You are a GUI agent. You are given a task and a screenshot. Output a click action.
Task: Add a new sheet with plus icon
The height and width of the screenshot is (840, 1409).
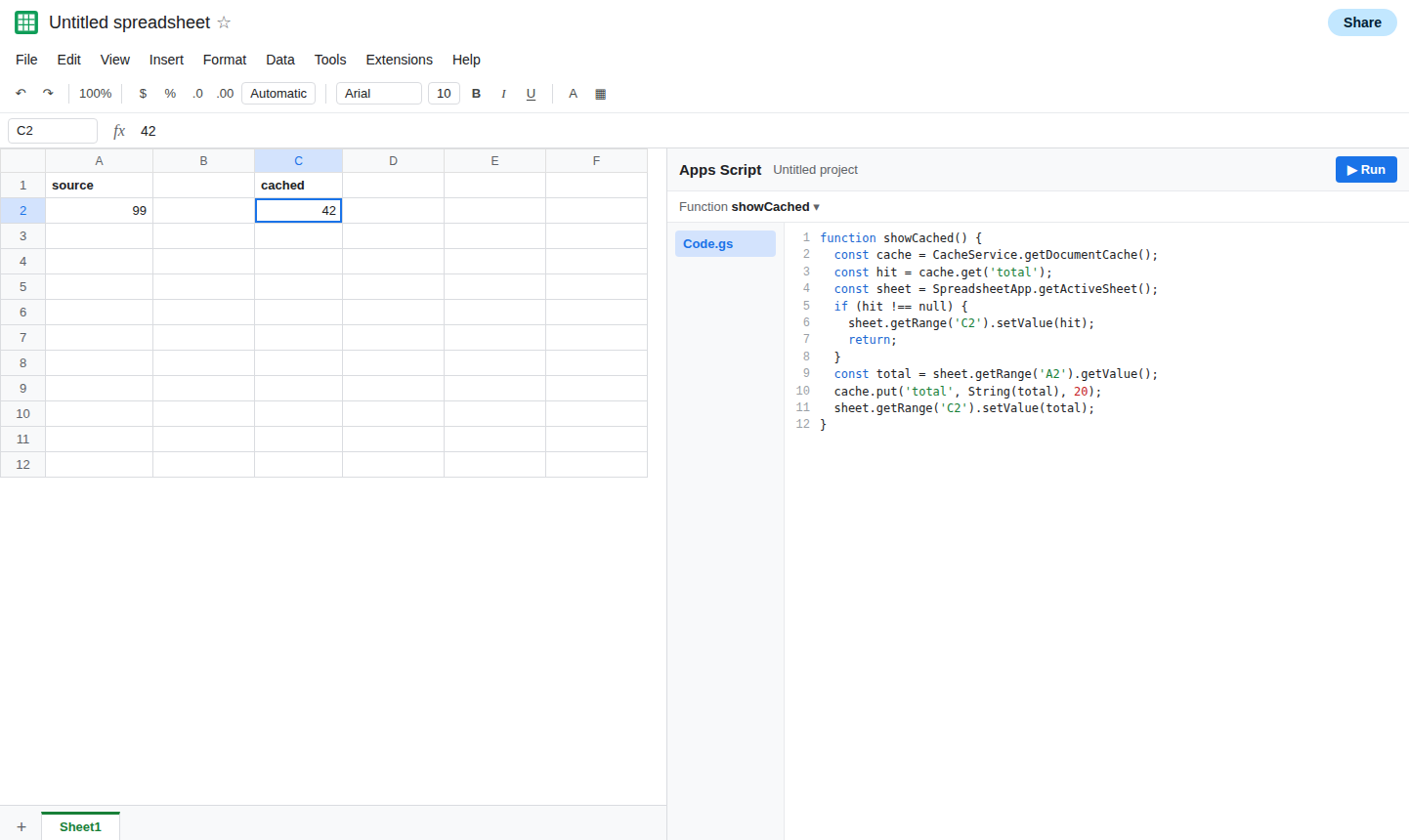click(x=21, y=827)
